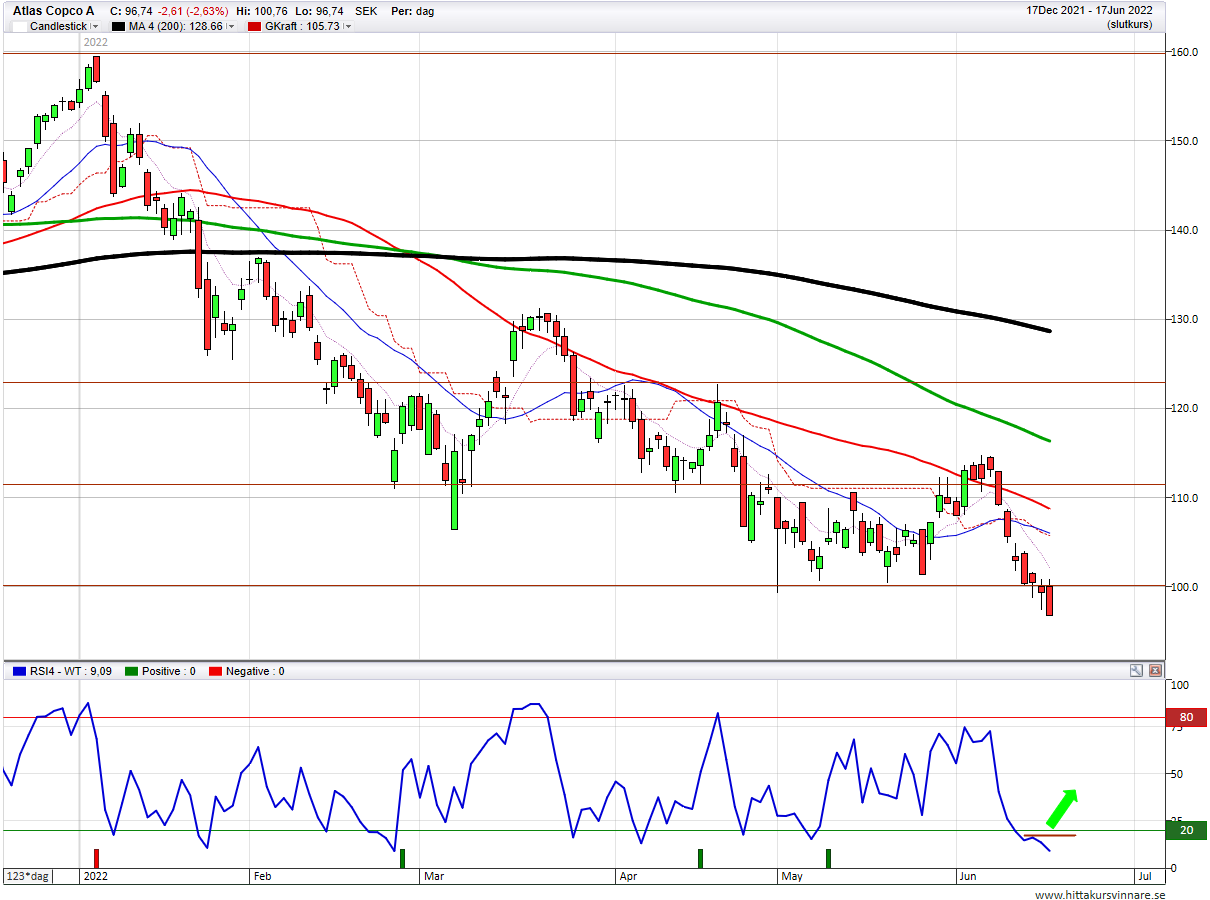Click the MA 4 (200): 128.66 label
Viewport: 1210px width, 900px height.
click(177, 27)
